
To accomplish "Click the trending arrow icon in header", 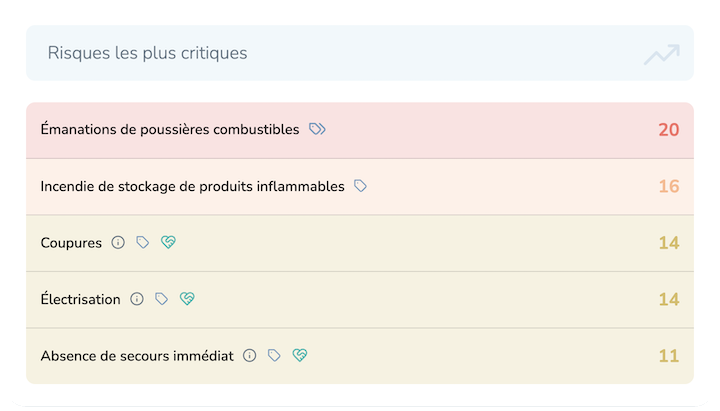I will [x=661, y=54].
